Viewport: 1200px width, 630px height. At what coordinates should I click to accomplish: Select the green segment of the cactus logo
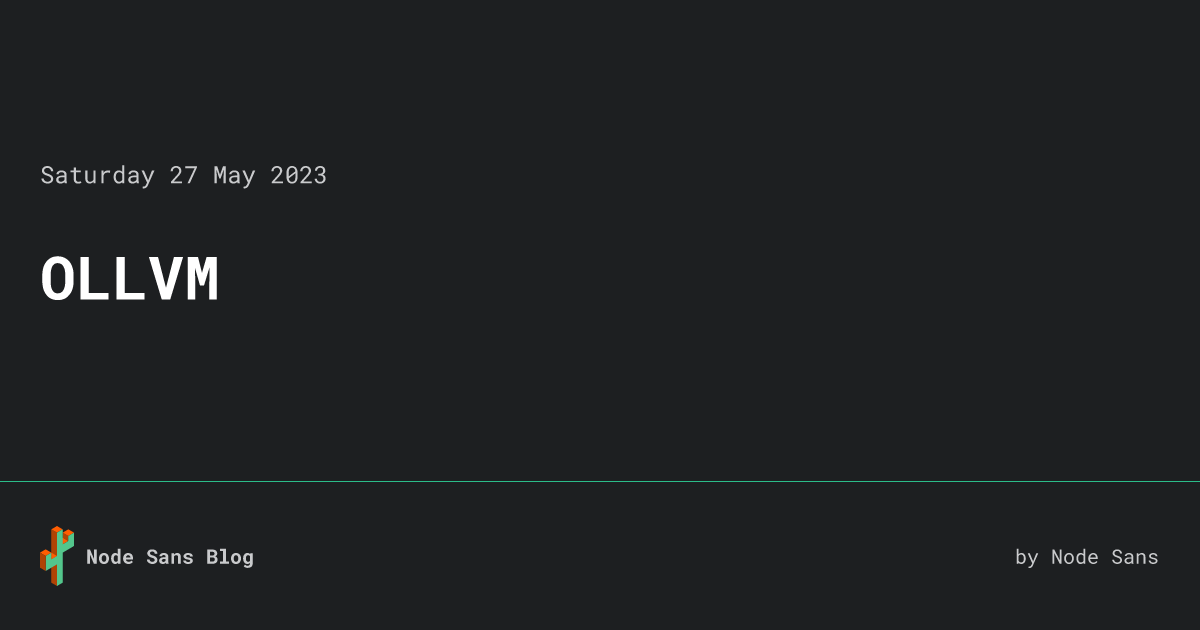(x=60, y=560)
